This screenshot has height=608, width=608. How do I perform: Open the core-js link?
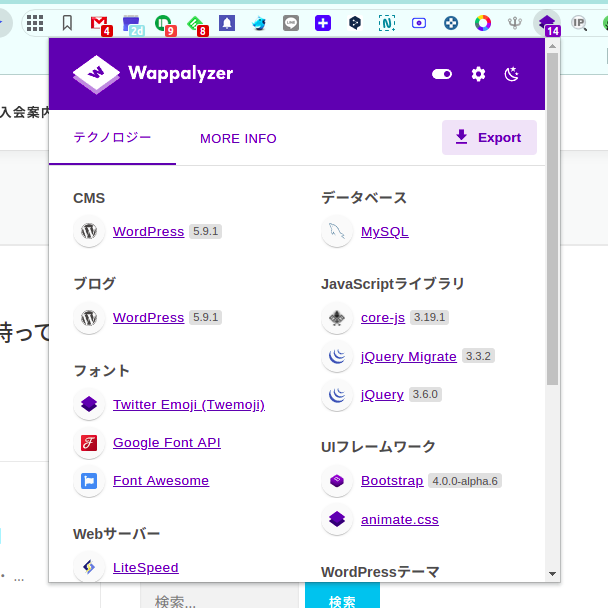[x=383, y=318]
